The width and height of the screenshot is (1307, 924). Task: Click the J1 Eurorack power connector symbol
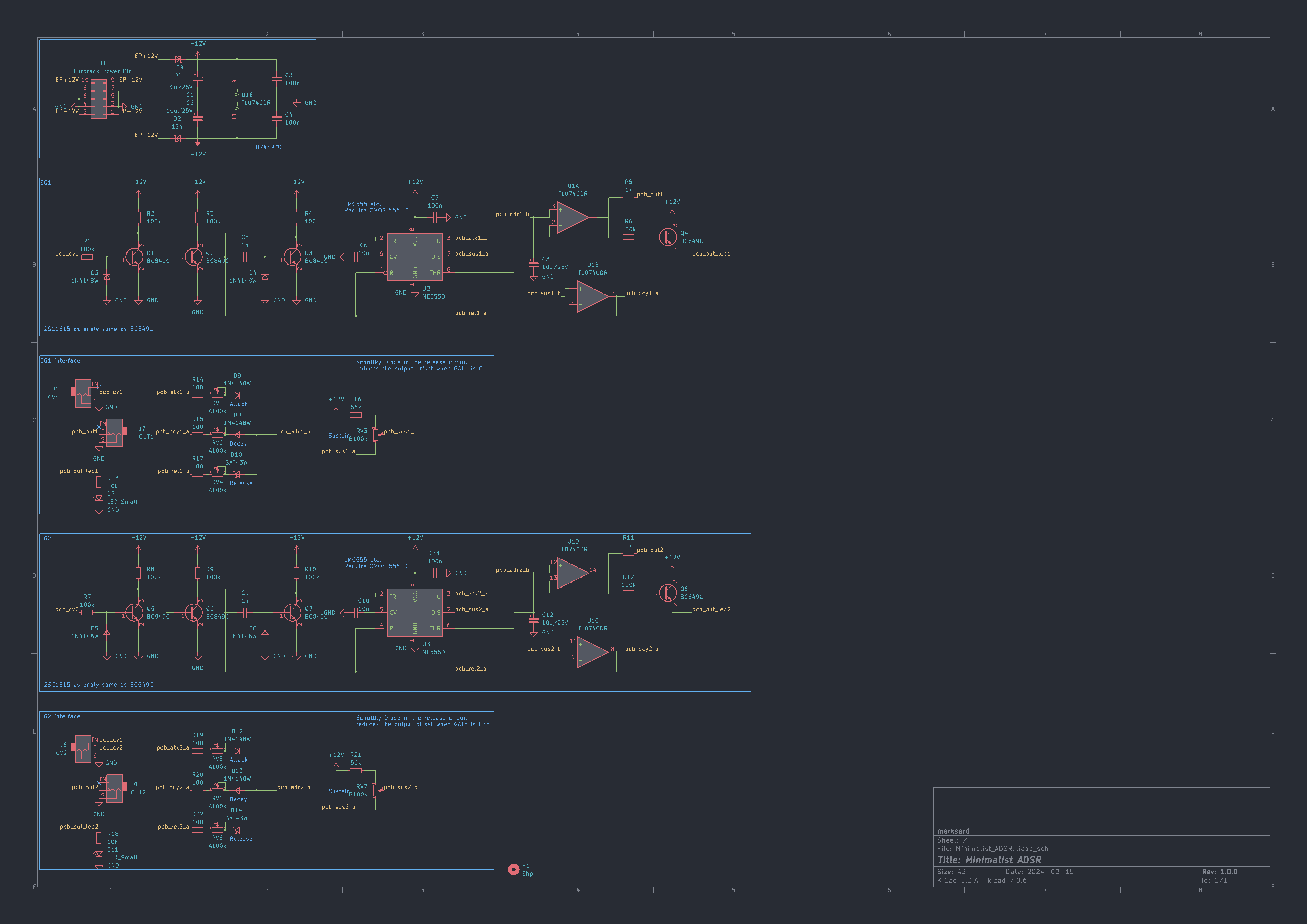pos(99,99)
